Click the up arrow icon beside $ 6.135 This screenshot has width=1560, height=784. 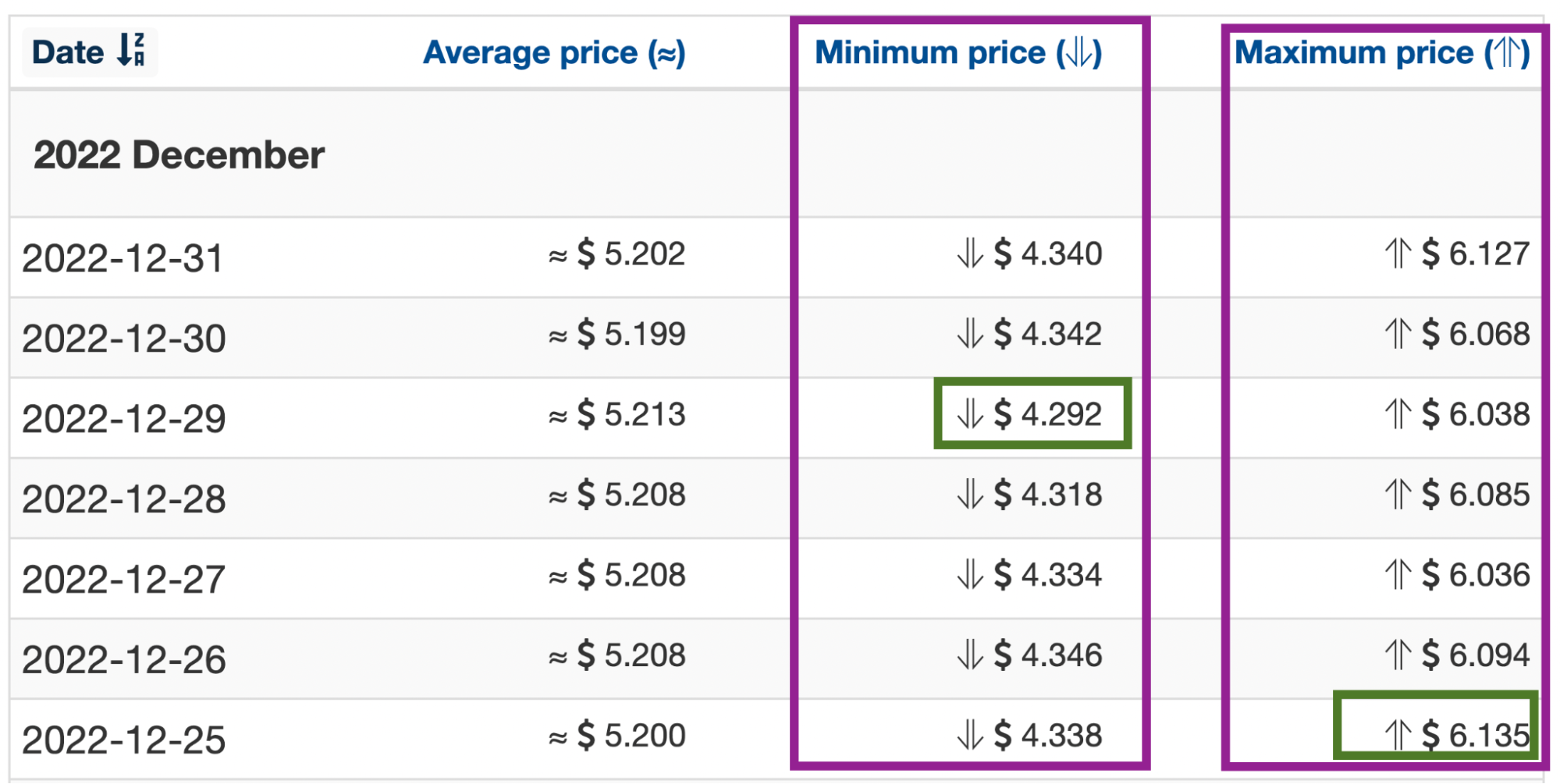[1398, 735]
